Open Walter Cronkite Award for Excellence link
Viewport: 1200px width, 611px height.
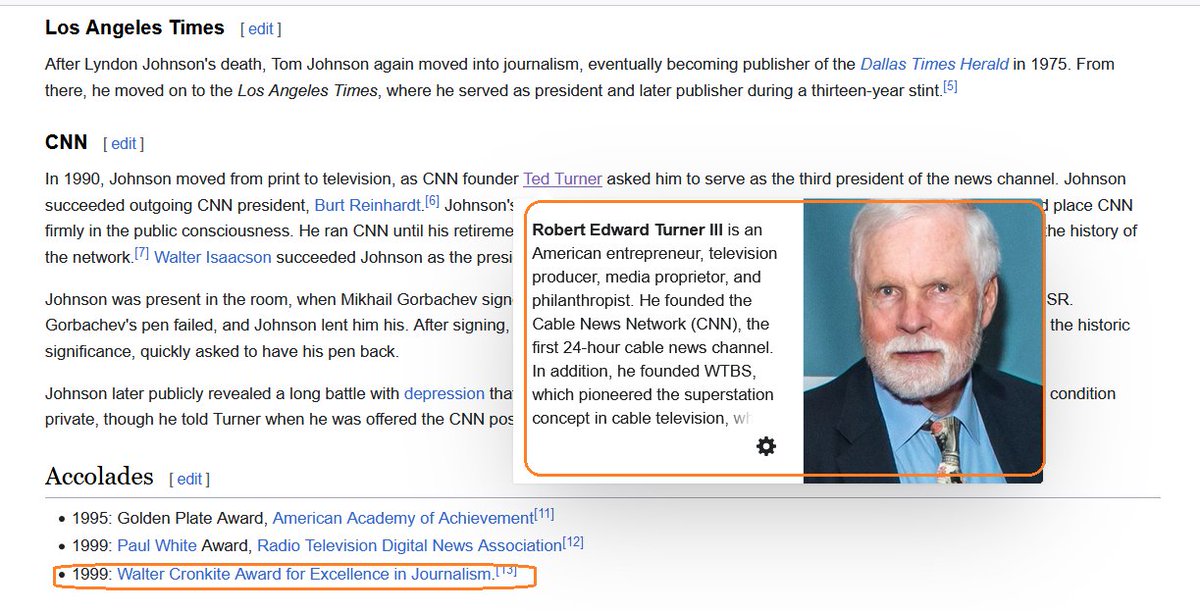(x=305, y=574)
